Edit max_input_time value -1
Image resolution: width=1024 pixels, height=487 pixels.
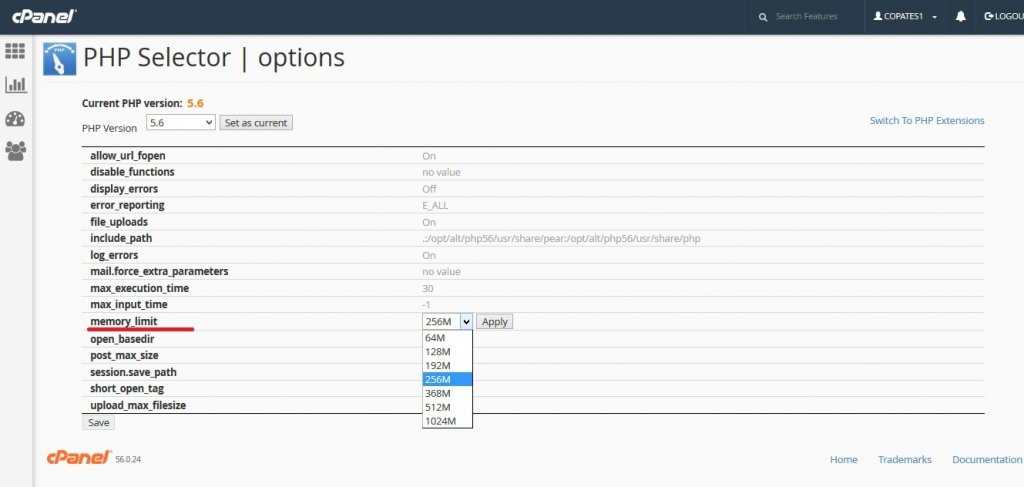[x=426, y=305]
